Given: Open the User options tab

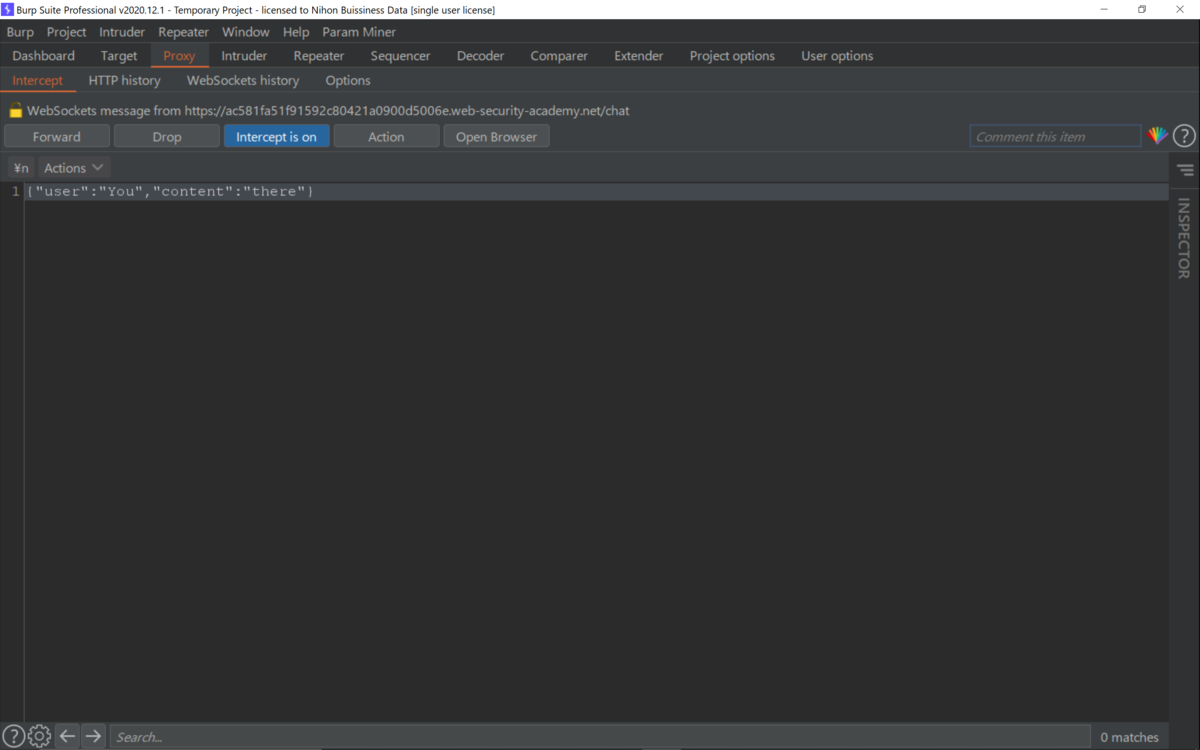Looking at the screenshot, I should click(x=837, y=56).
